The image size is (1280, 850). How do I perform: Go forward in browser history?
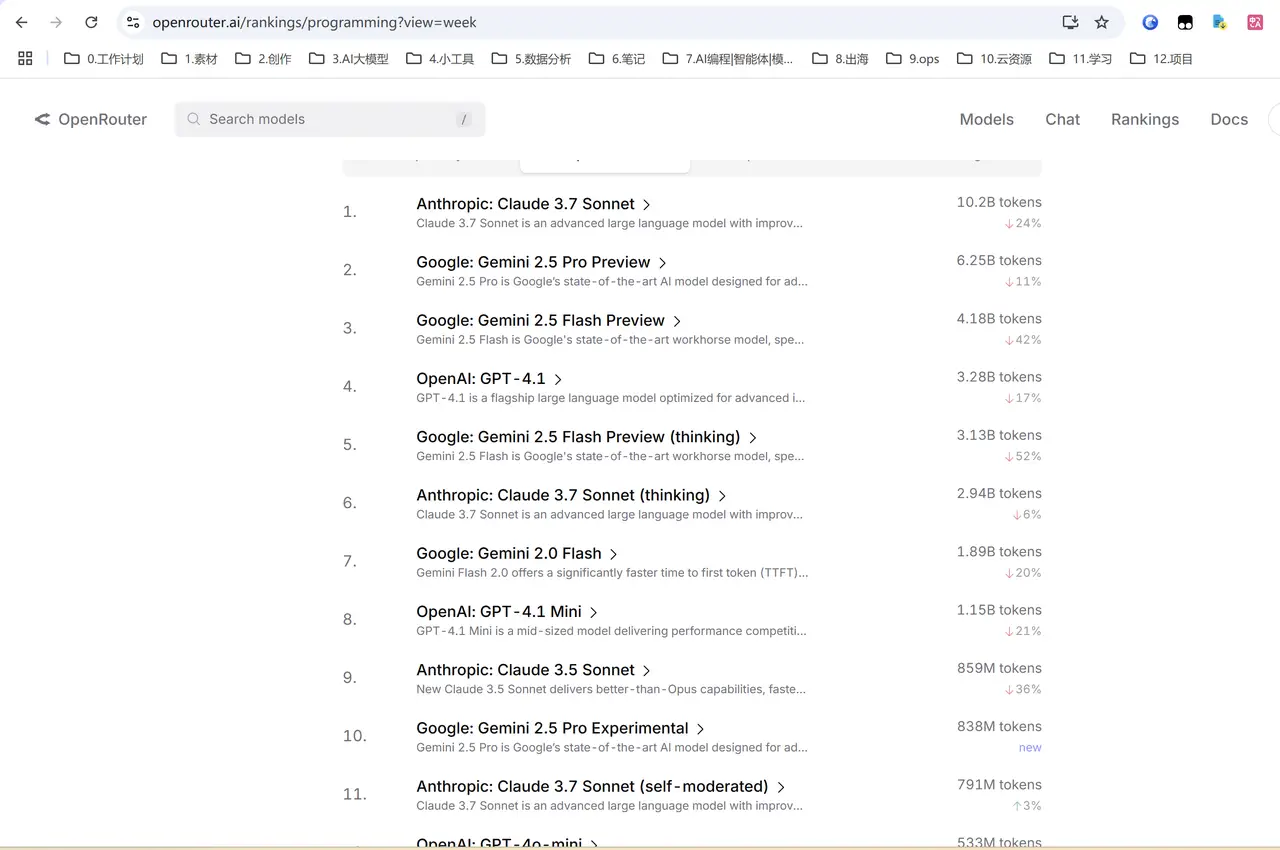pyautogui.click(x=56, y=22)
